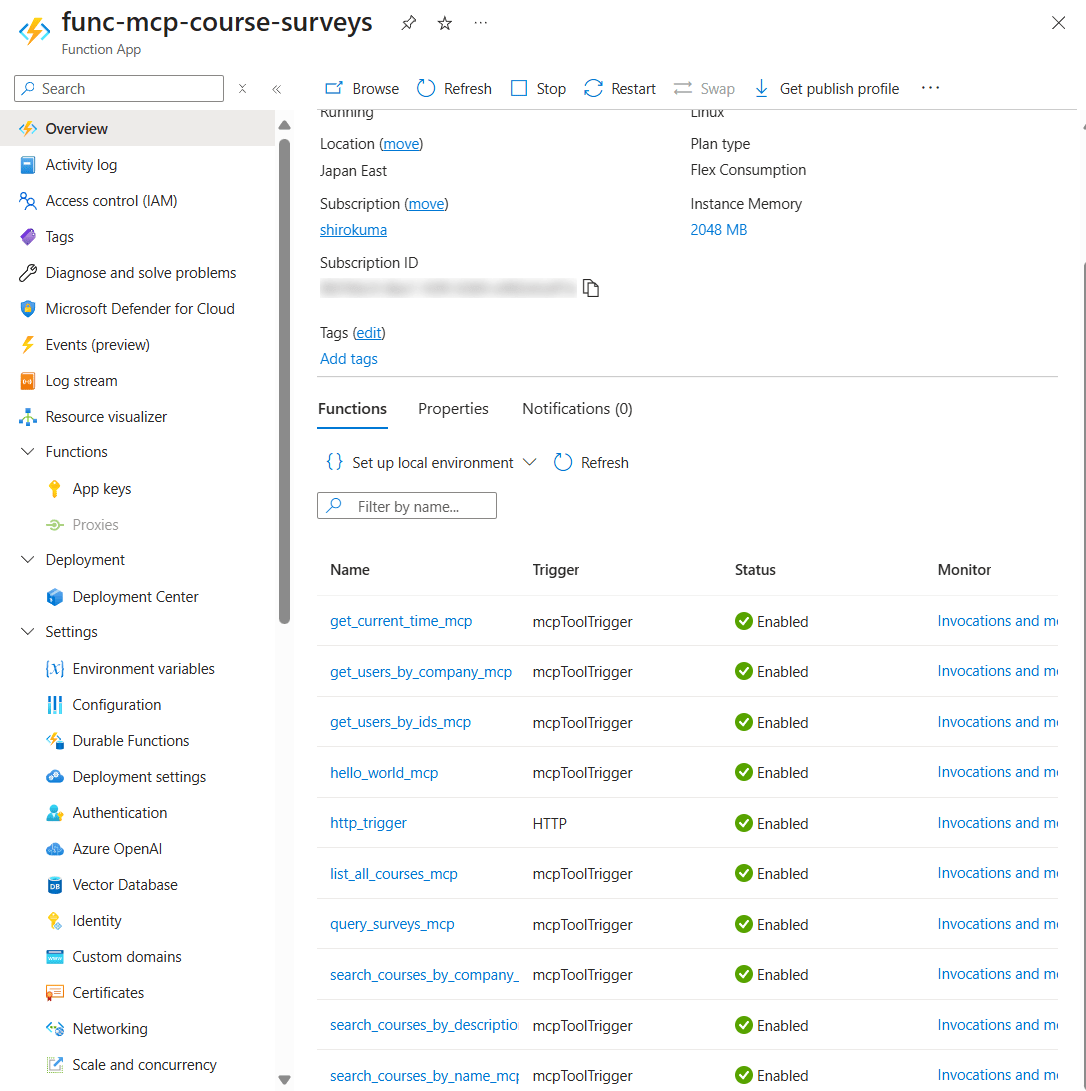This screenshot has height=1091, width=1086.
Task: Sort table by Name column header
Action: point(350,570)
